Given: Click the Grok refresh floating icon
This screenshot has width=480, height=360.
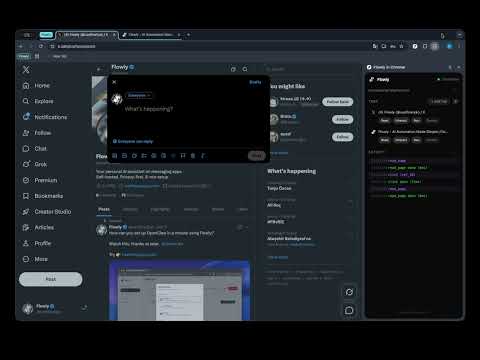Looking at the screenshot, I should pyautogui.click(x=349, y=292).
